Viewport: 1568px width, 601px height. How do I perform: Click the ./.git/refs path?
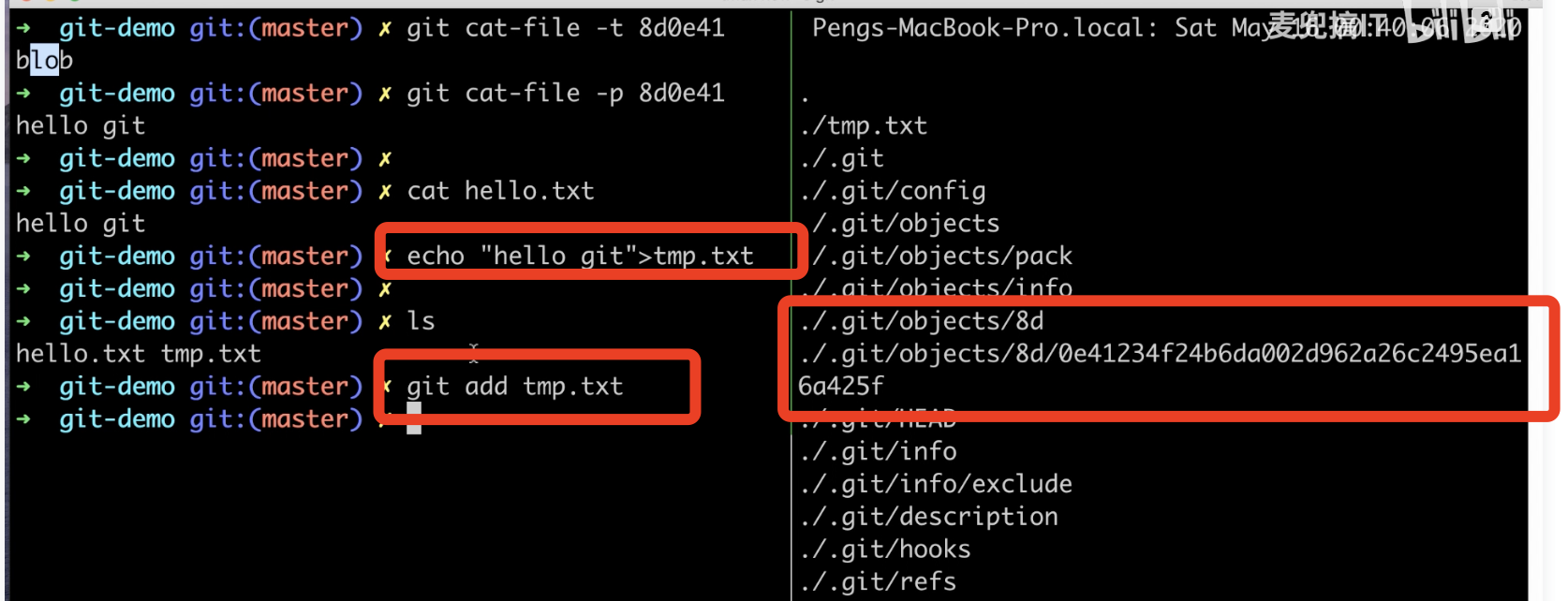pyautogui.click(x=878, y=581)
